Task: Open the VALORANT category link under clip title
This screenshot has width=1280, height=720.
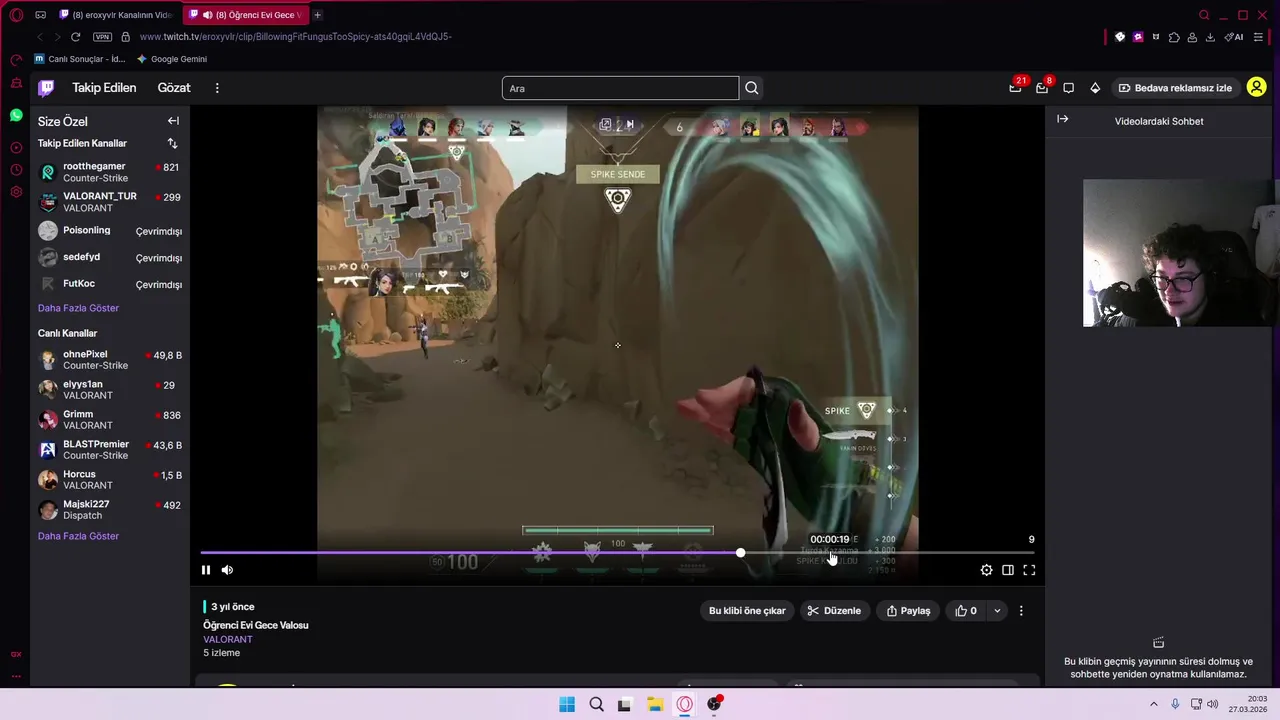Action: coord(228,639)
